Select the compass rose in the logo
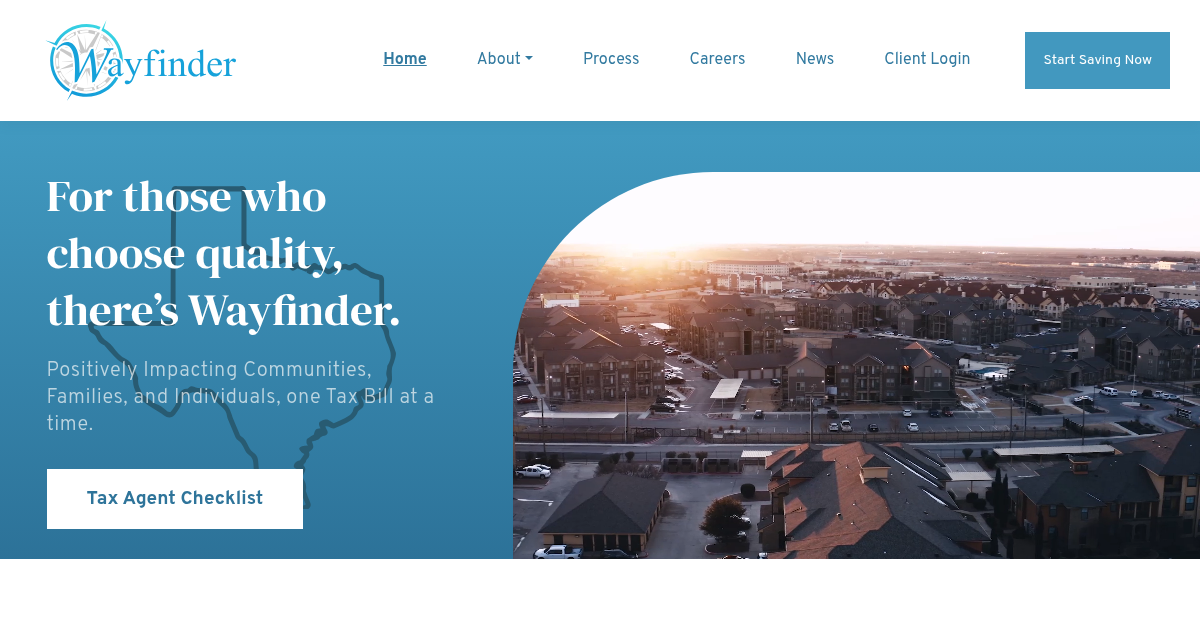Image resolution: width=1200 pixels, height=630 pixels. pyautogui.click(x=85, y=60)
